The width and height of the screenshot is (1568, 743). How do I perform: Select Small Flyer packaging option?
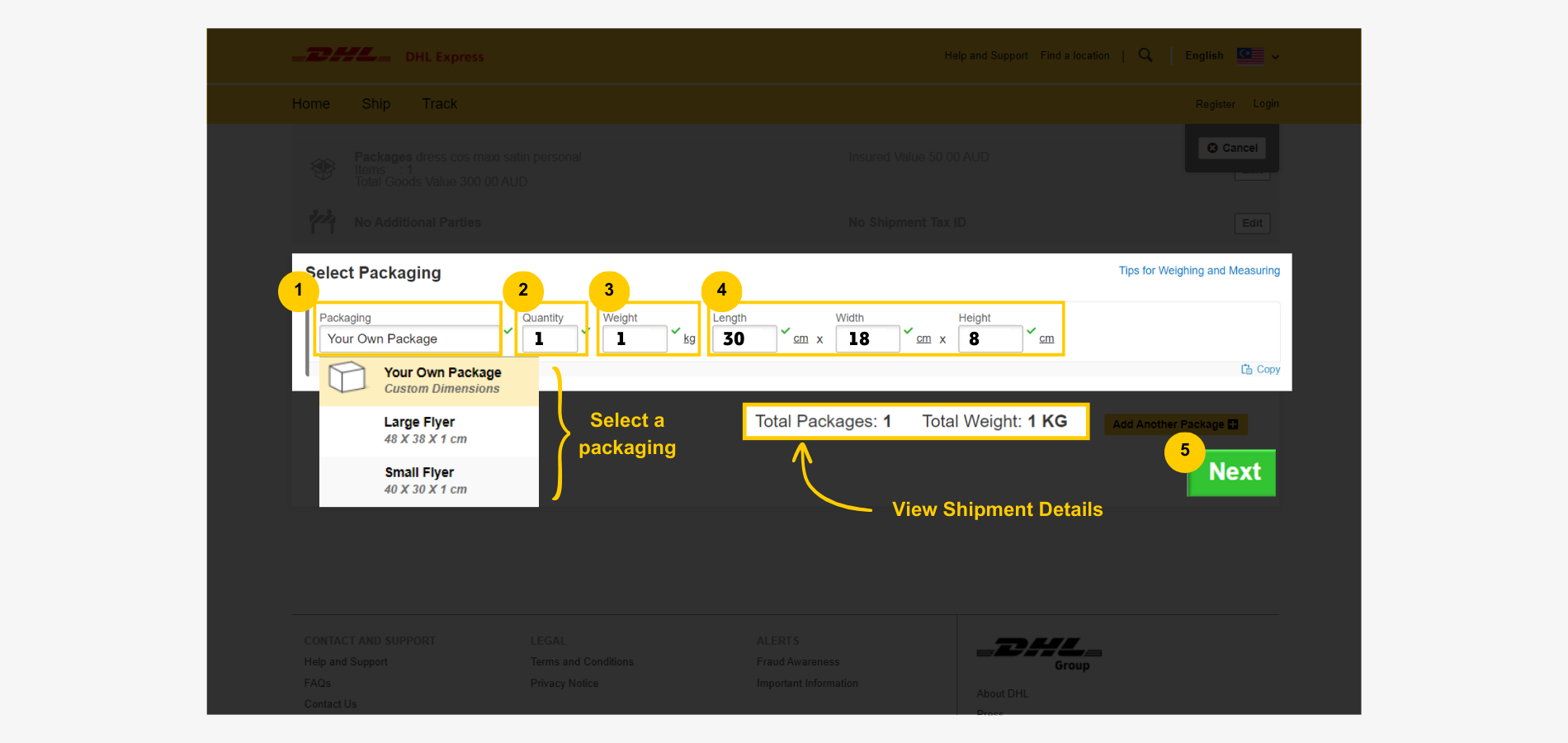click(429, 480)
